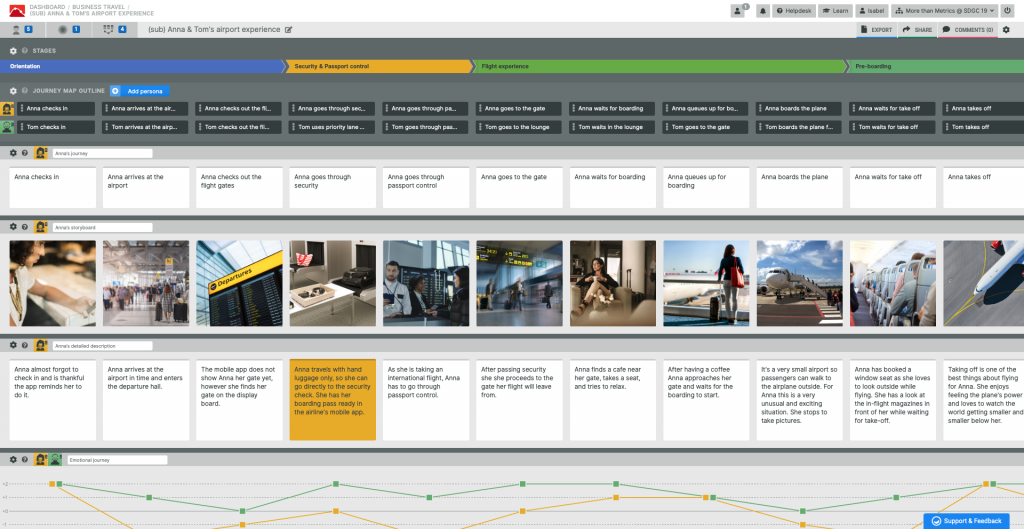Edit the 'Anna's detailed description' title field
This screenshot has height=529, width=1024.
103,345
